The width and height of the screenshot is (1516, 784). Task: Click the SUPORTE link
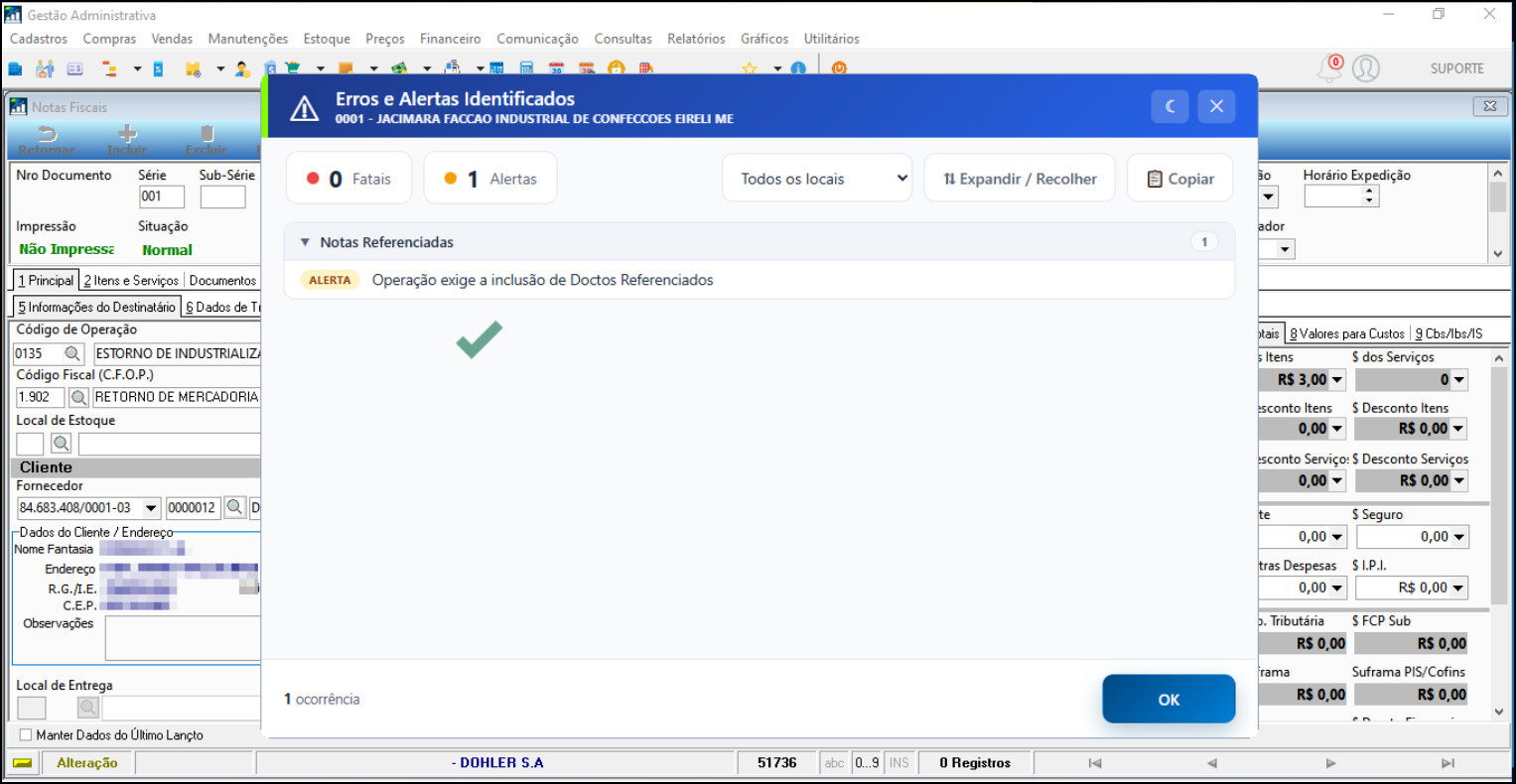point(1456,68)
